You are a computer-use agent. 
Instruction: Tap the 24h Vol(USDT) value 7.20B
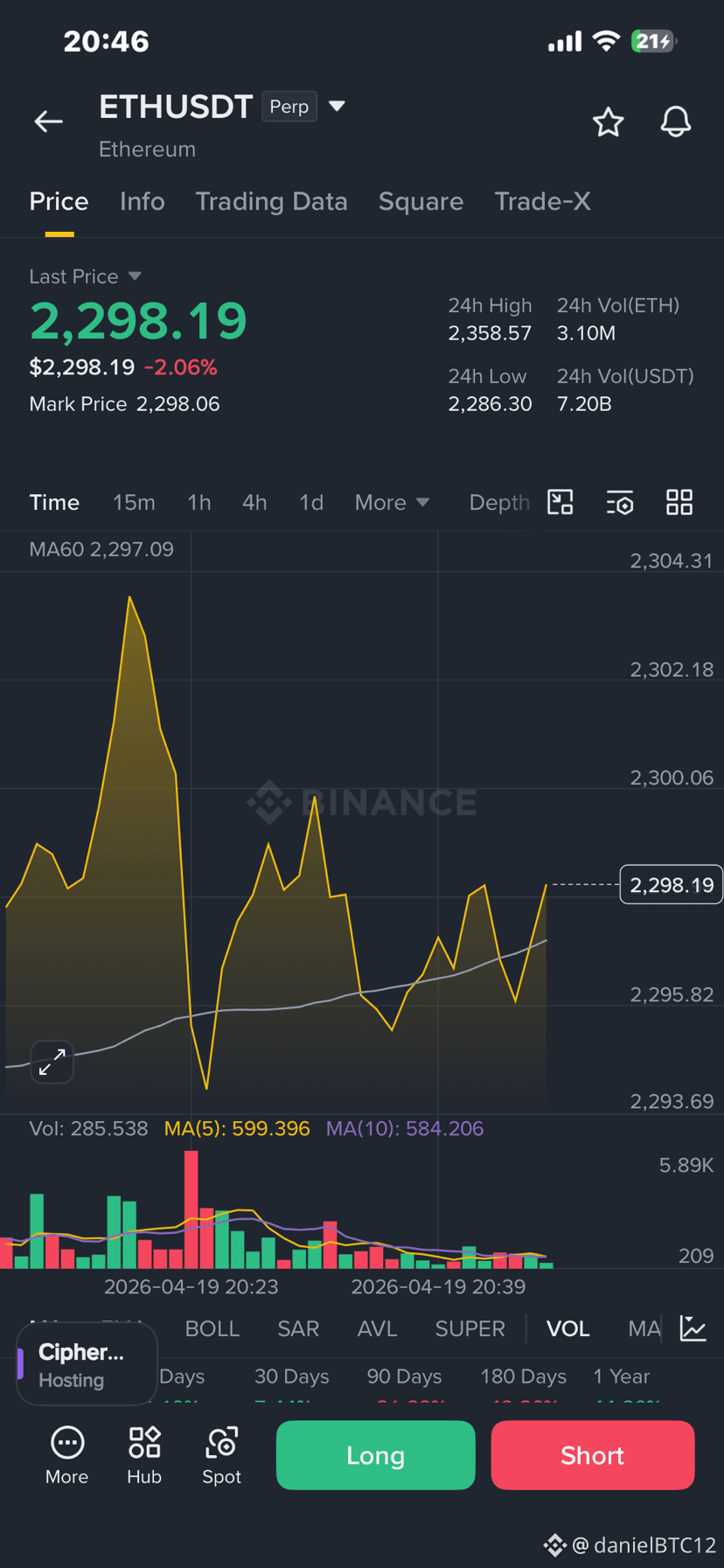click(x=584, y=404)
